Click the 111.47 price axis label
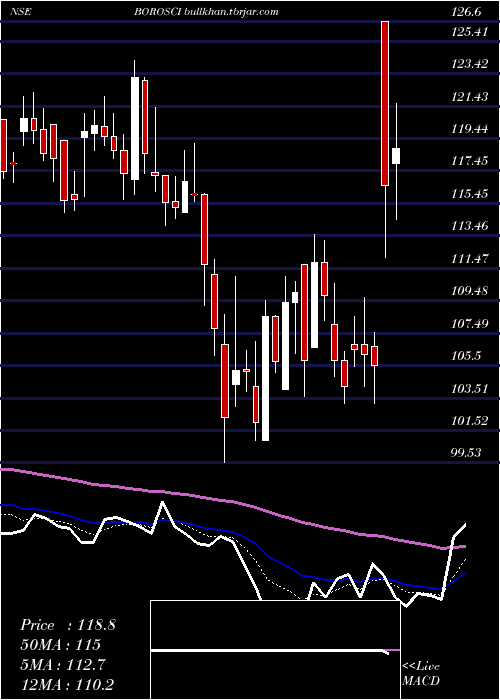Image resolution: width=500 pixels, height=700 pixels. coord(470,259)
